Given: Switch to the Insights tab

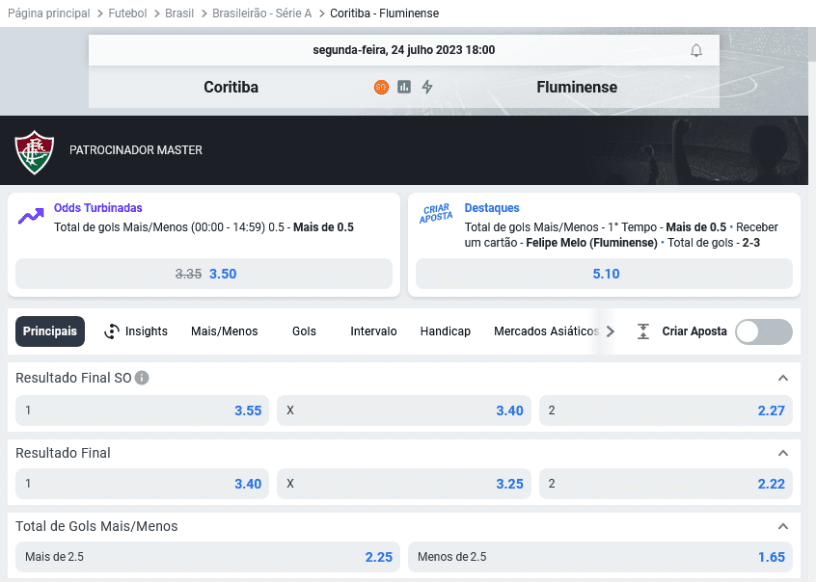Looking at the screenshot, I should coord(136,332).
